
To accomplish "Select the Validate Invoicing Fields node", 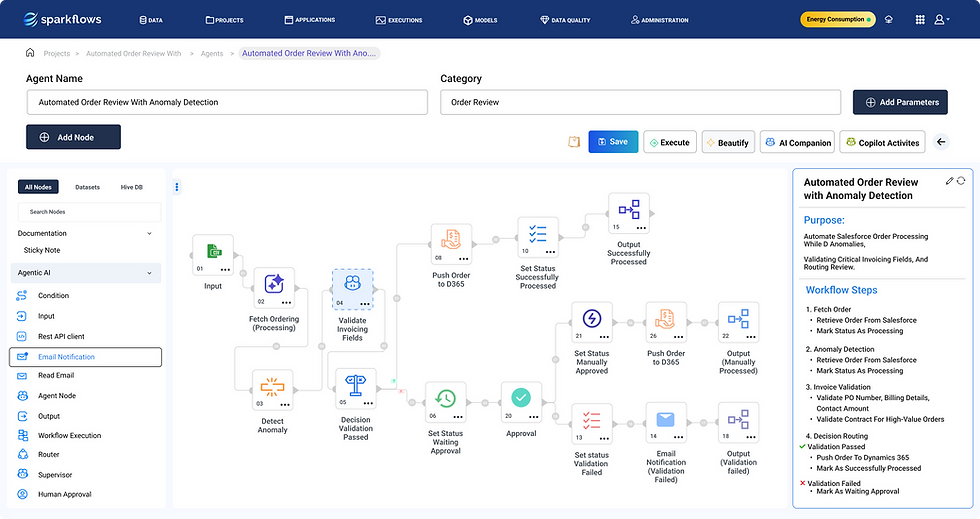I will (352, 290).
